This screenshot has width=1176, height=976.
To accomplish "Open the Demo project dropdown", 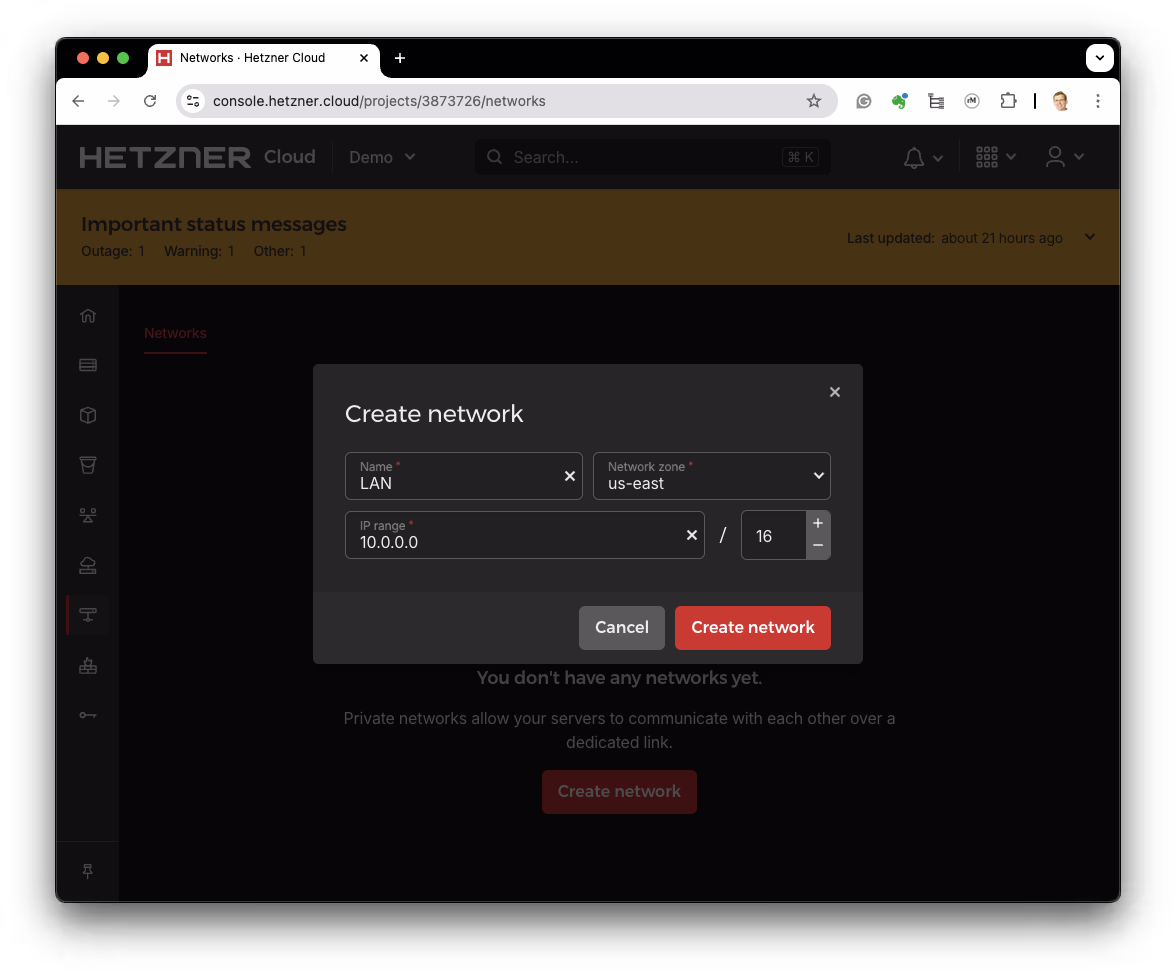I will coord(382,157).
